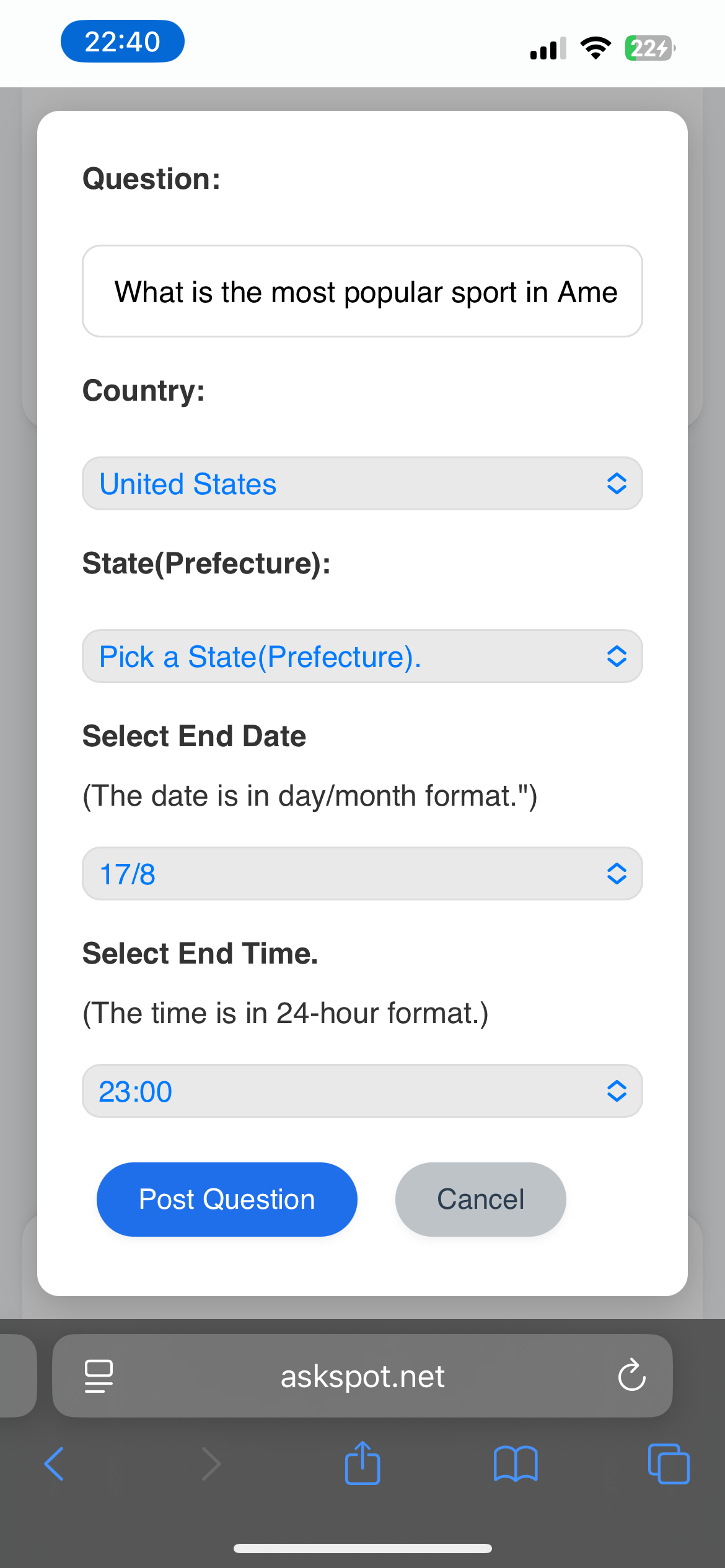The image size is (725, 1568).
Task: Open Safari bookmarks book icon
Action: 516,1464
